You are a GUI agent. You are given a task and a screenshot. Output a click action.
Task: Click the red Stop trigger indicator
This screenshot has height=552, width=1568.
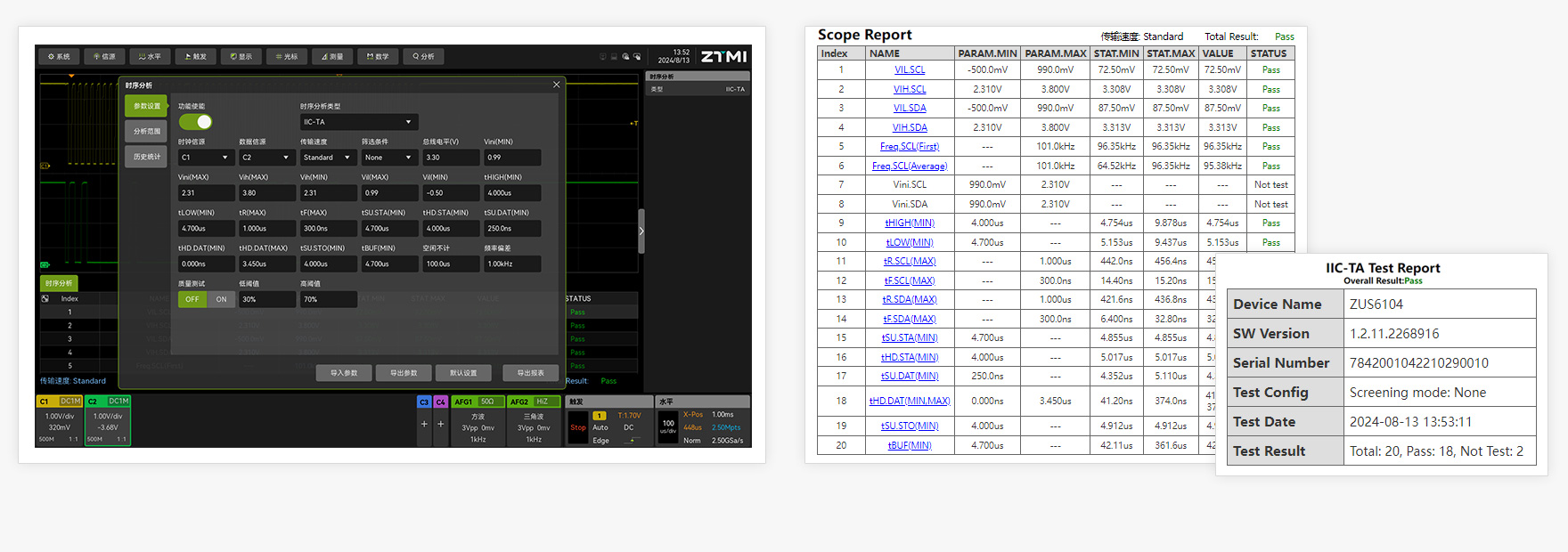[577, 427]
